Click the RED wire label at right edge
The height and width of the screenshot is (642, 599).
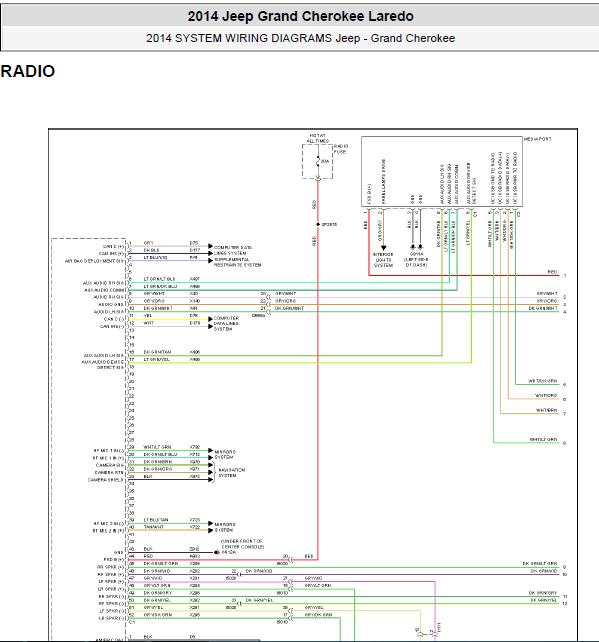tap(552, 272)
